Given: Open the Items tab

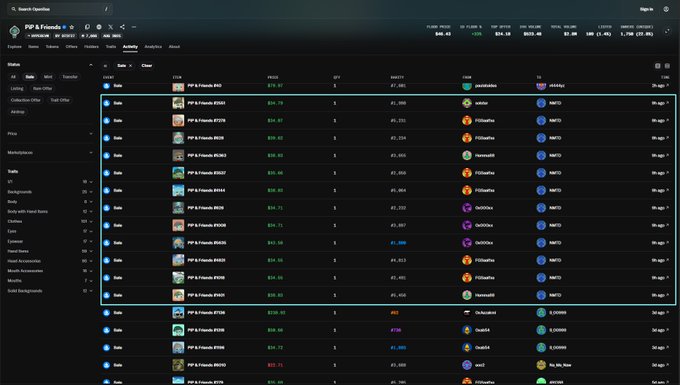Looking at the screenshot, I should [33, 46].
